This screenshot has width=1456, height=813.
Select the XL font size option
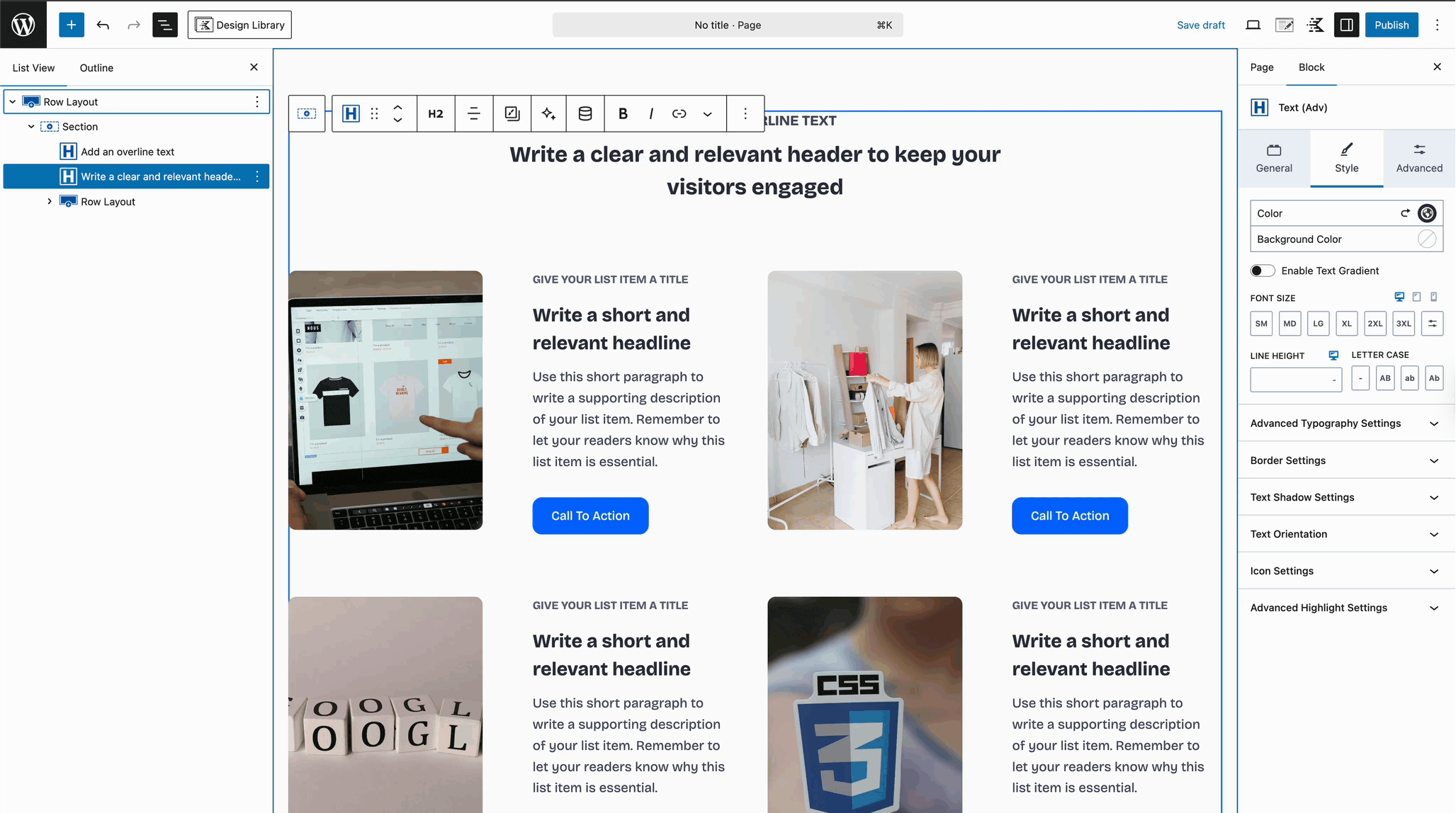(1346, 324)
